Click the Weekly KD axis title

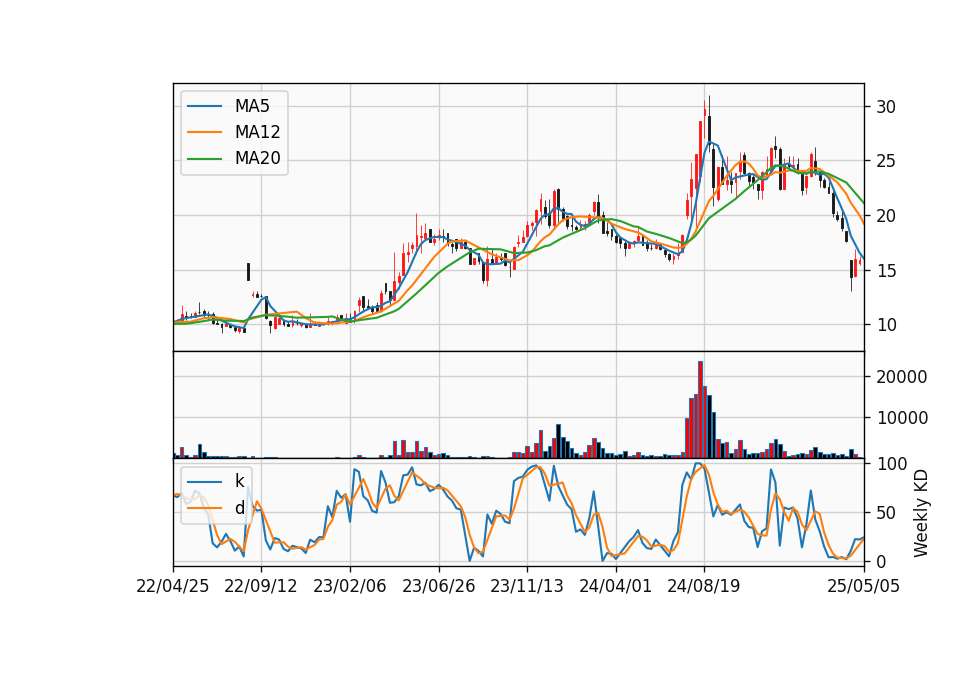pyautogui.click(x=921, y=513)
